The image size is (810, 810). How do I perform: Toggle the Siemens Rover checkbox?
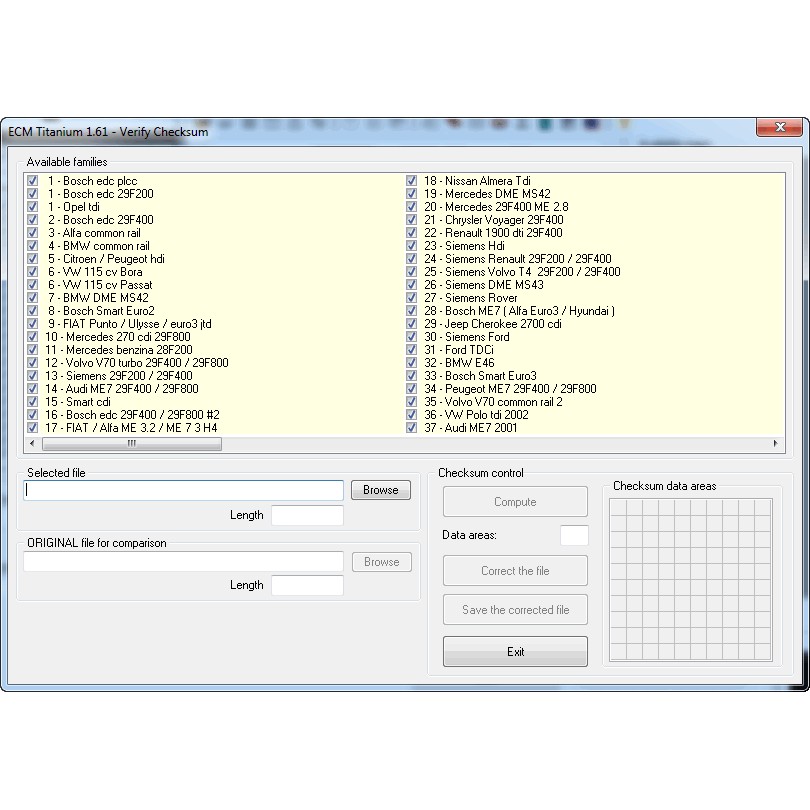411,298
